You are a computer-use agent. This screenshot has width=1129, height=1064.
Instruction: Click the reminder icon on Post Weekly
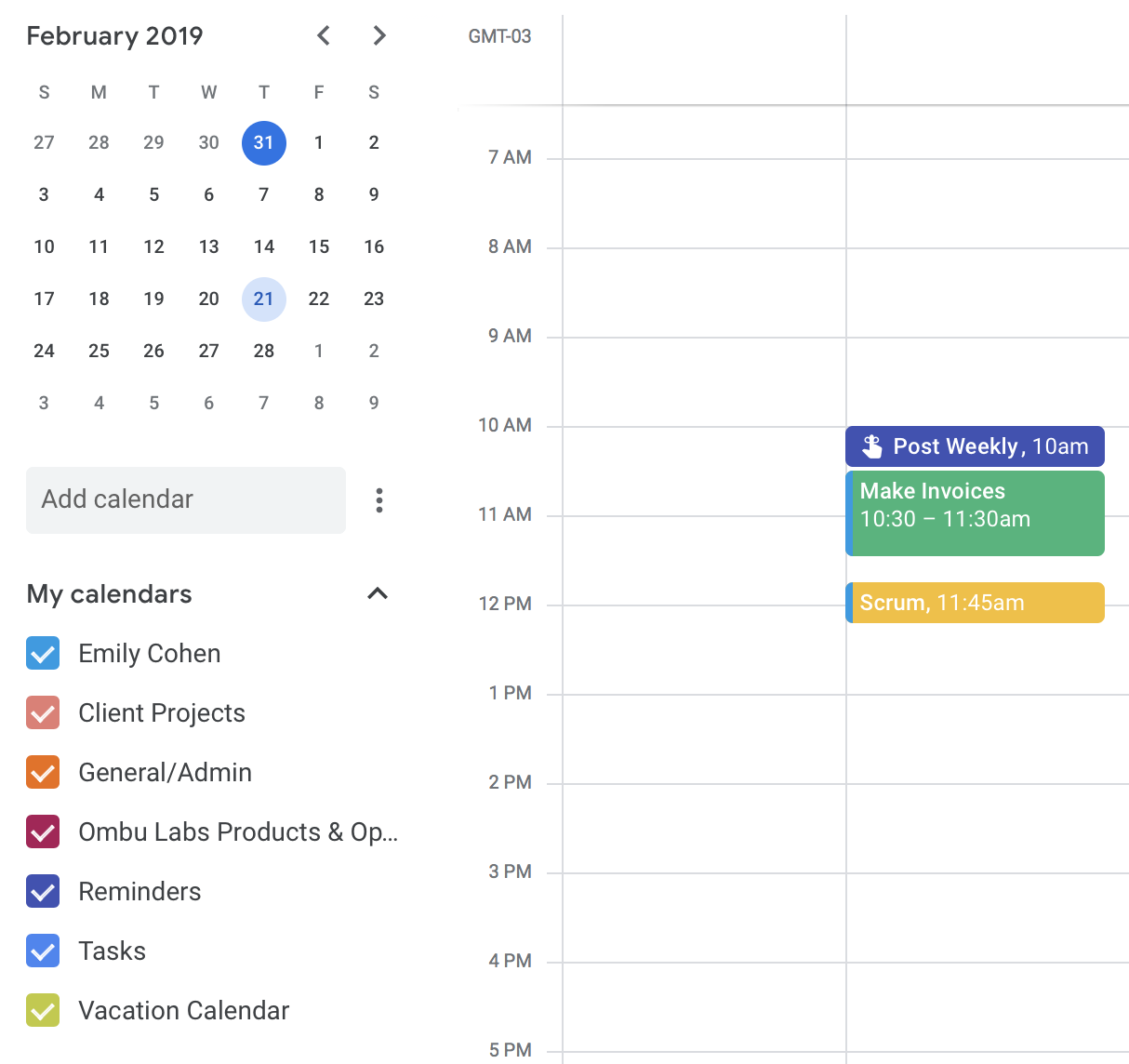pyautogui.click(x=871, y=446)
